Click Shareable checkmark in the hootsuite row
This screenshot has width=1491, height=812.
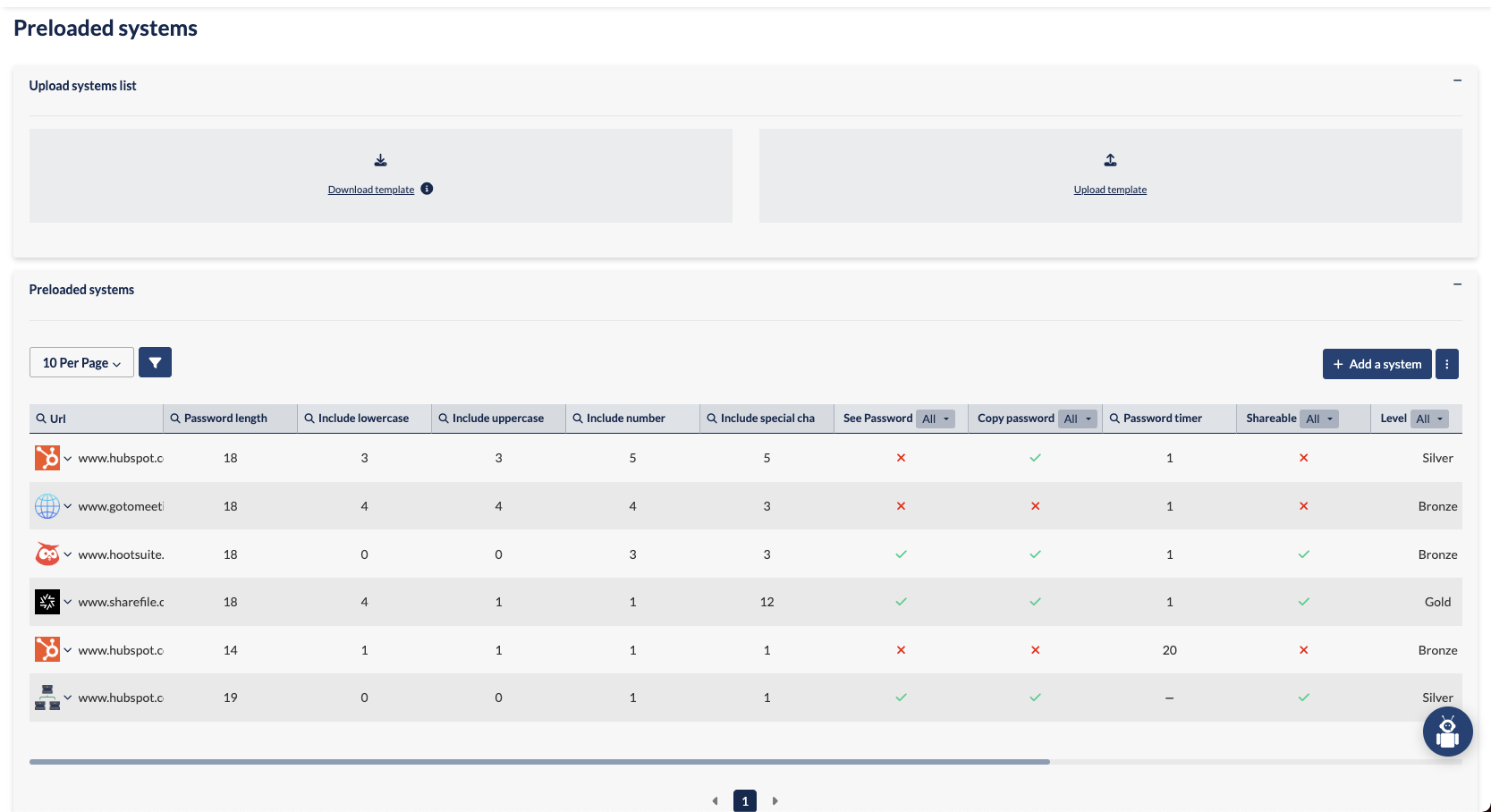coord(1303,554)
